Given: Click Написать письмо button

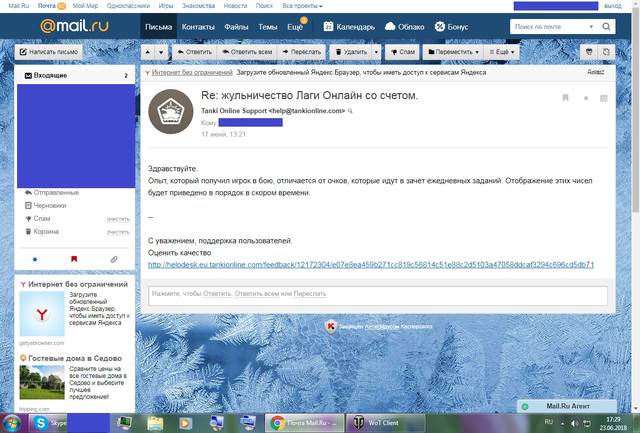Looking at the screenshot, I should tap(49, 52).
